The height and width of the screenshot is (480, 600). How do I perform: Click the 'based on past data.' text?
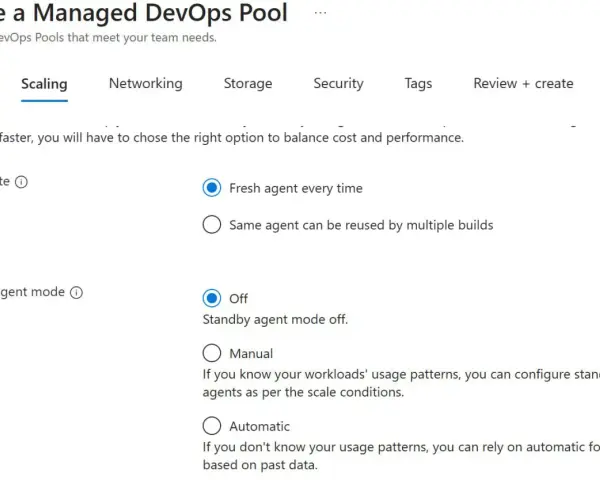pos(260,465)
